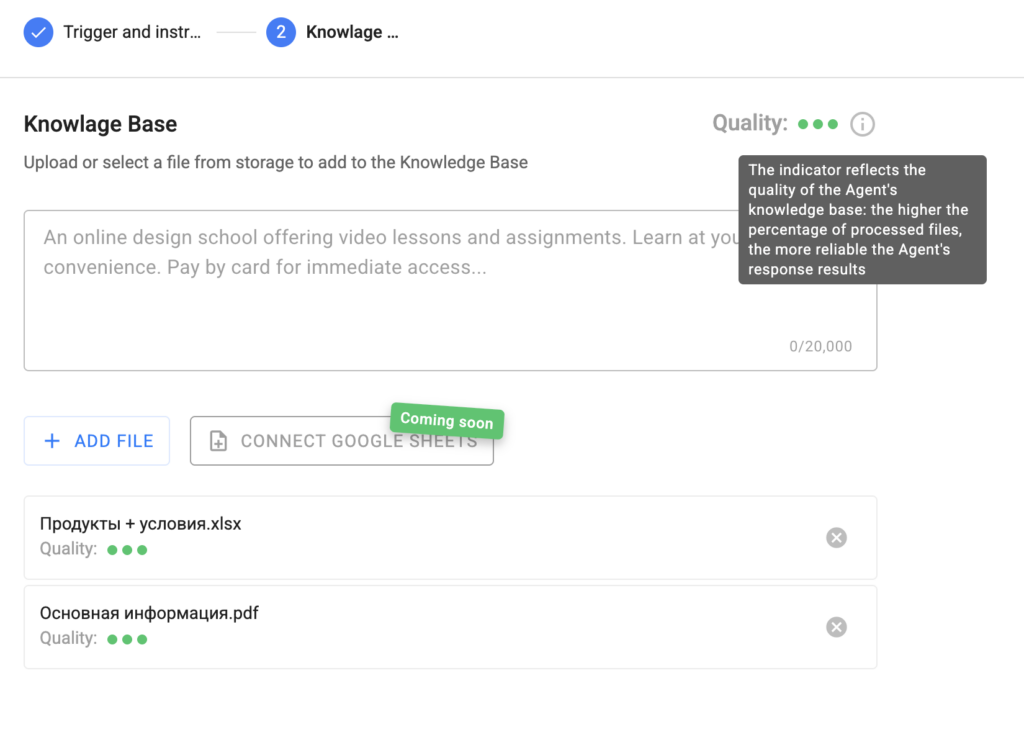Go to the Trigger and instructions step
Image resolution: width=1024 pixels, height=750 pixels.
point(131,32)
